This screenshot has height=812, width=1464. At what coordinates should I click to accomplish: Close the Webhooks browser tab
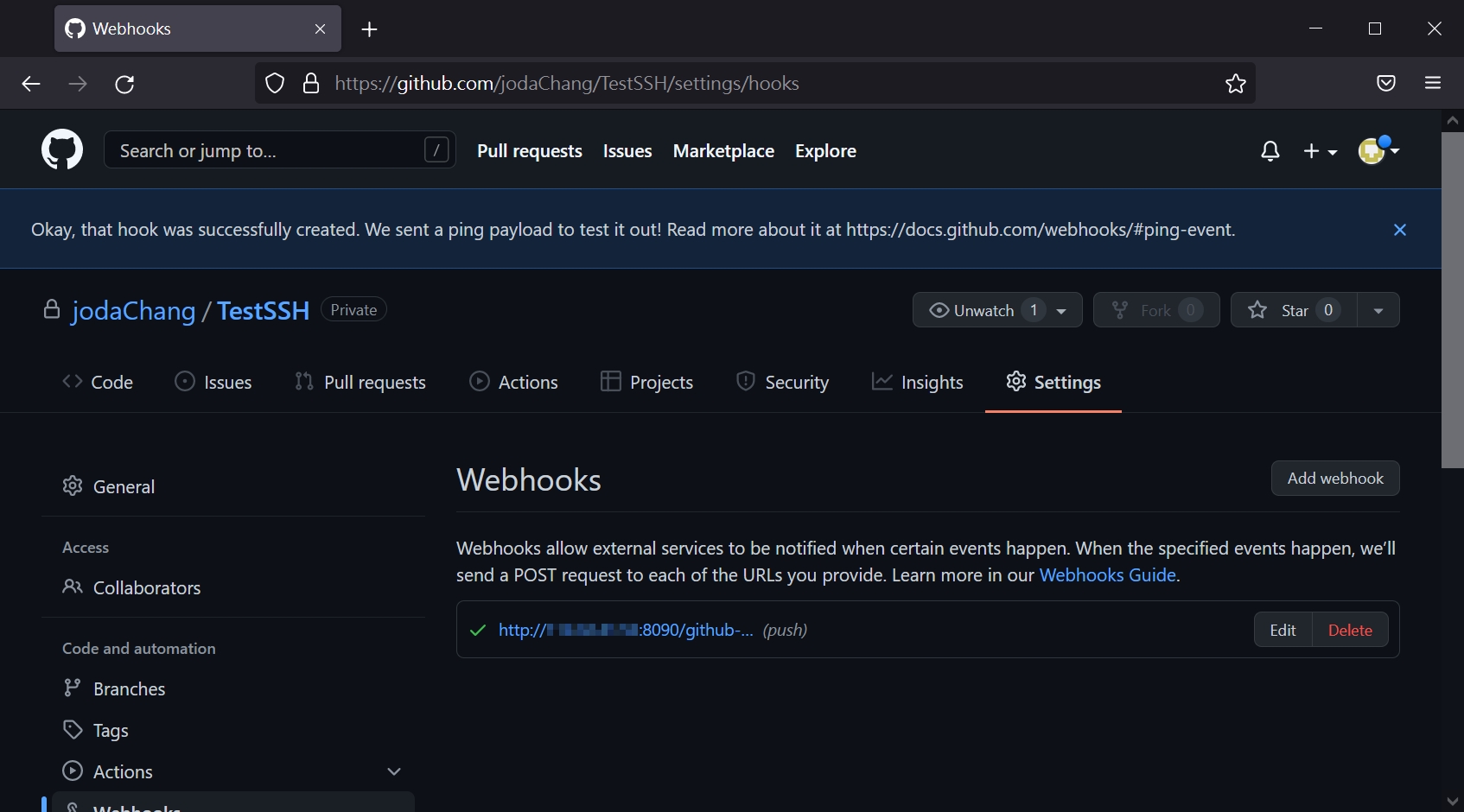(320, 29)
